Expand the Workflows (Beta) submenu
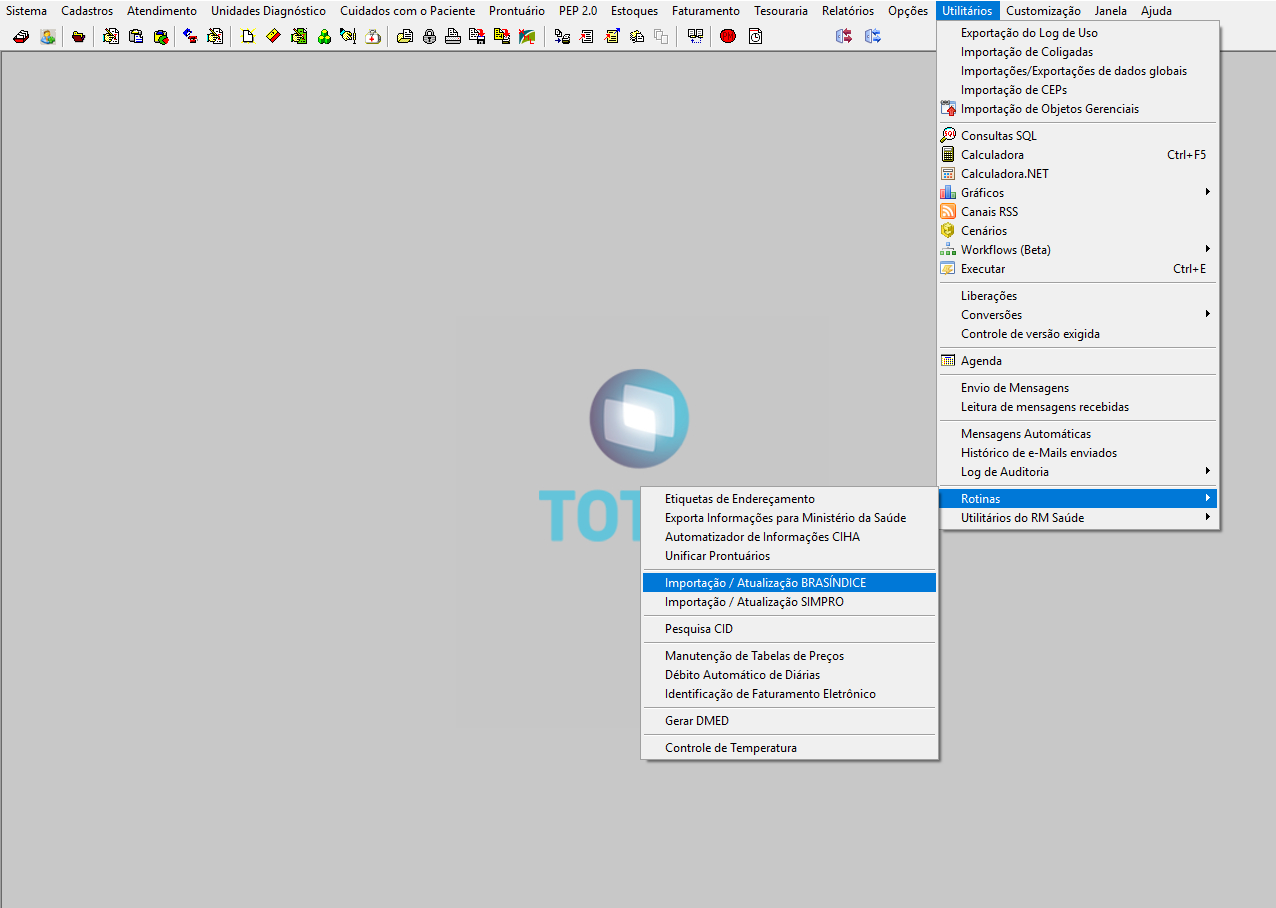This screenshot has width=1276, height=908. (x=1078, y=250)
